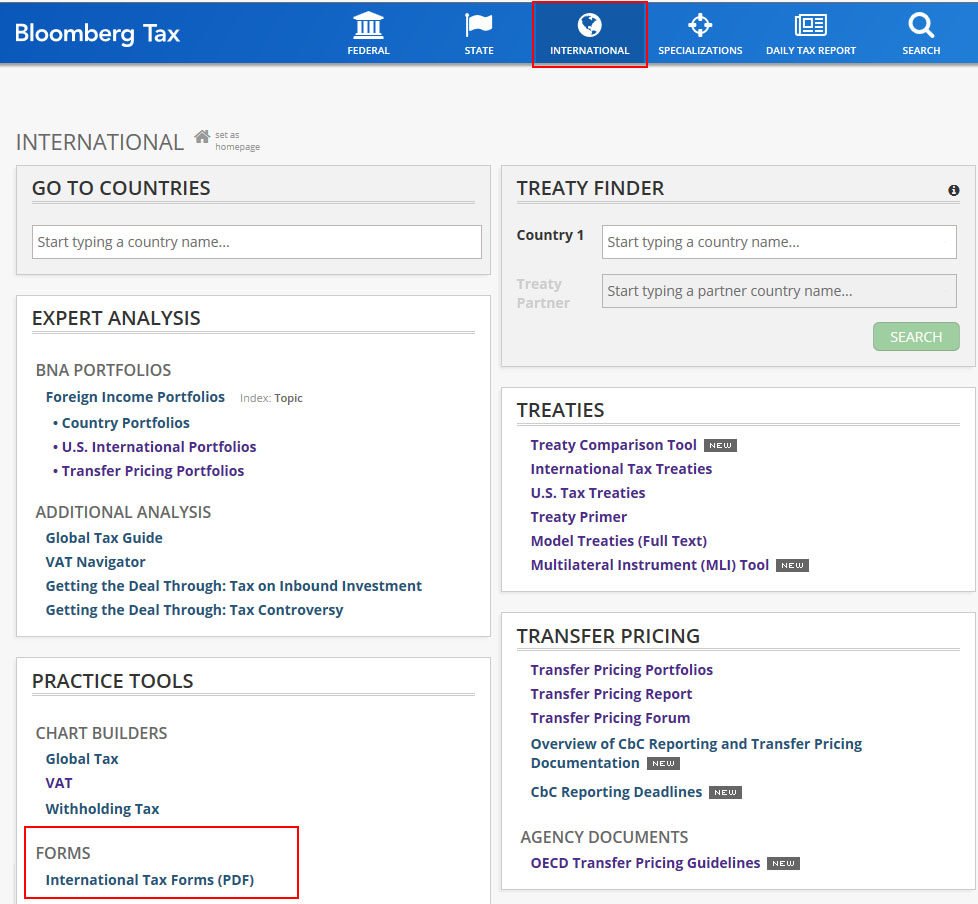
Task: Open the Treaty Partner combo box
Action: pyautogui.click(x=778, y=291)
